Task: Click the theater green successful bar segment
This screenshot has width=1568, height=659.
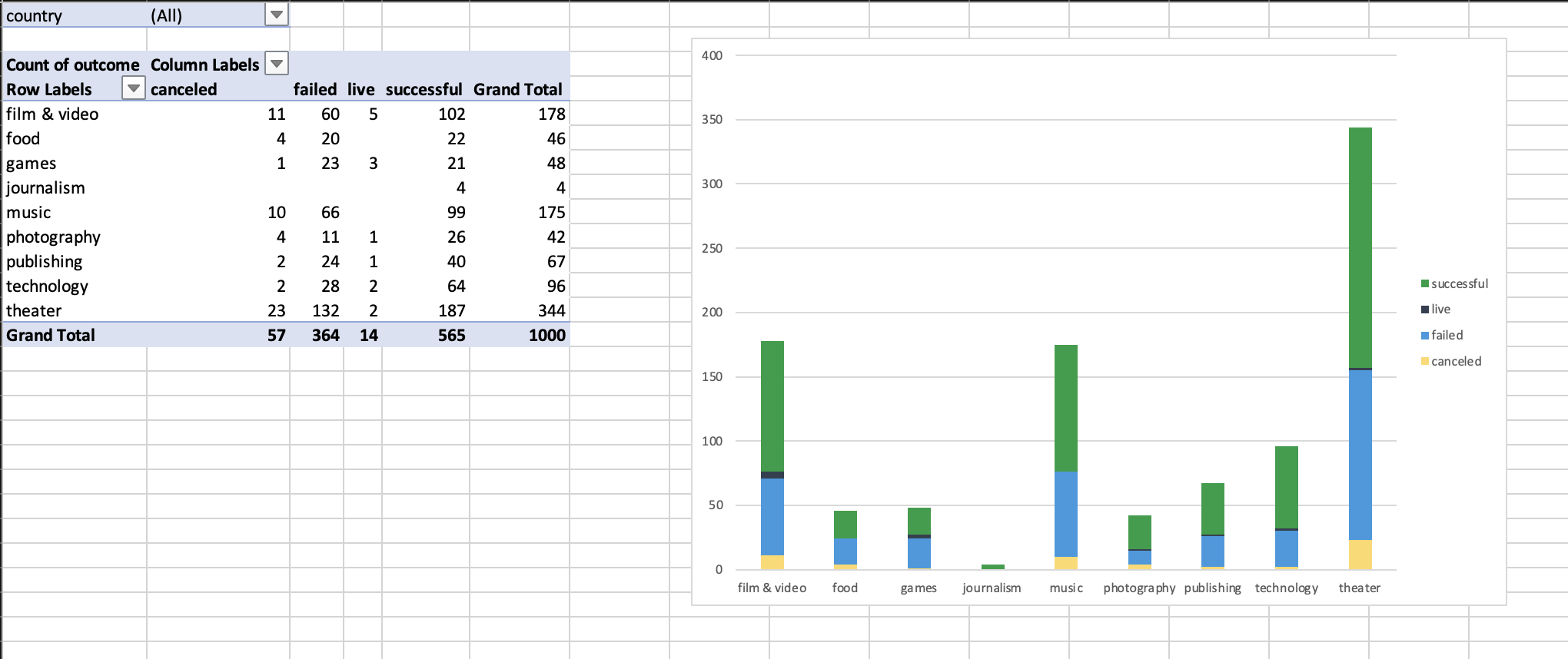Action: click(x=1360, y=247)
